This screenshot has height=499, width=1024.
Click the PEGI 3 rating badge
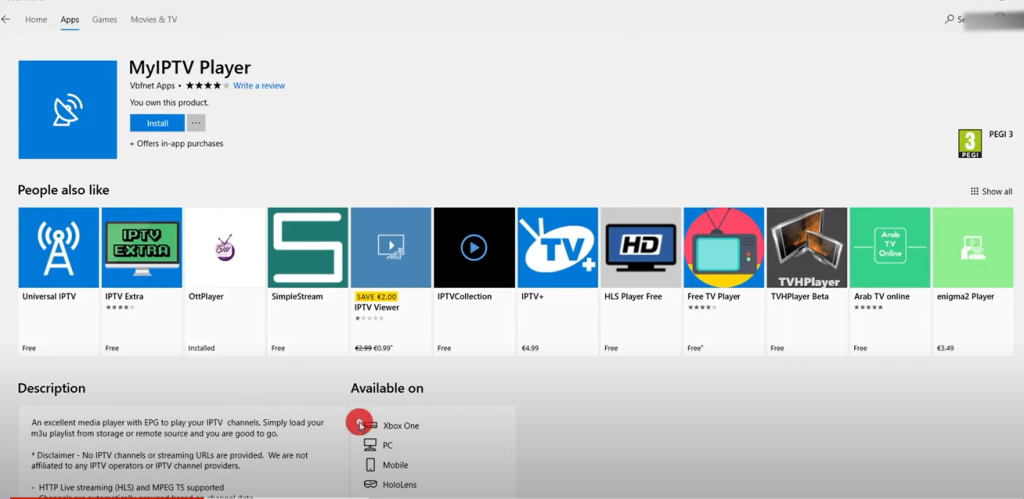point(970,144)
